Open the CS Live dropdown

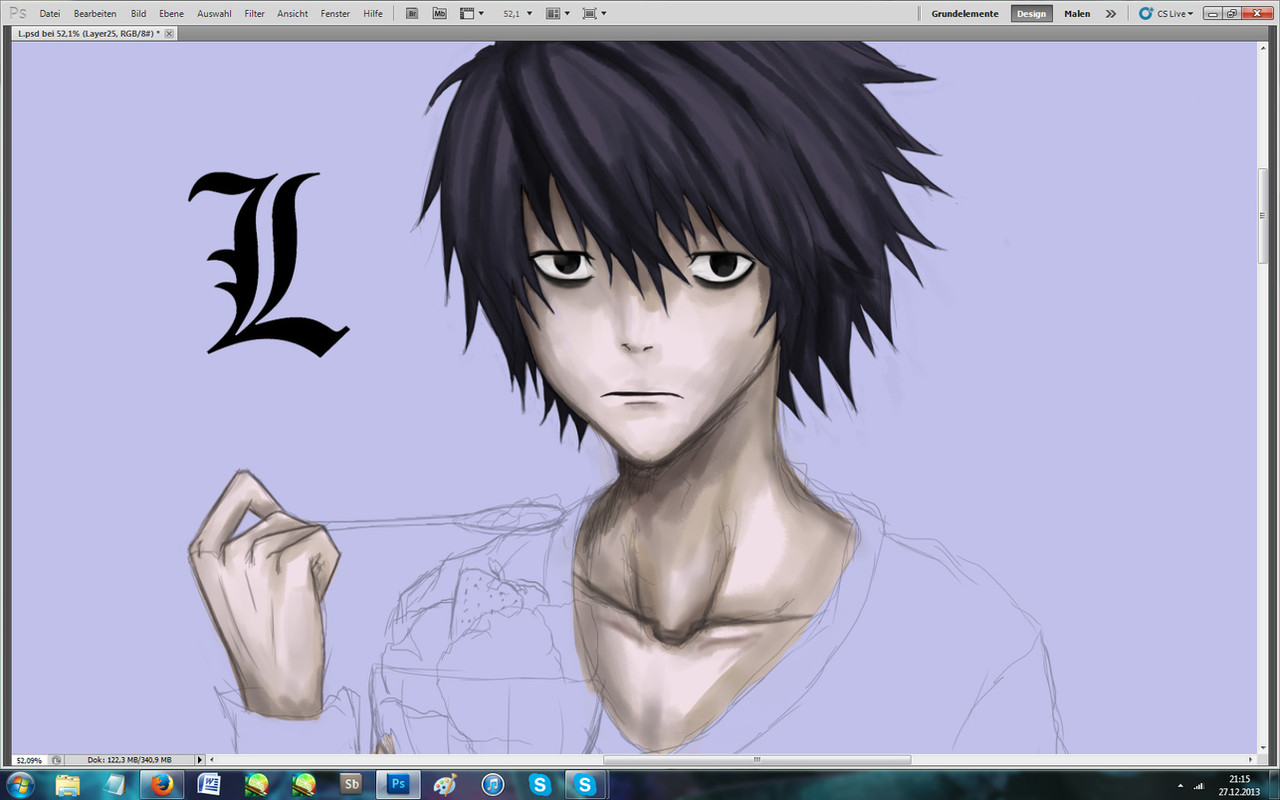coord(1166,14)
